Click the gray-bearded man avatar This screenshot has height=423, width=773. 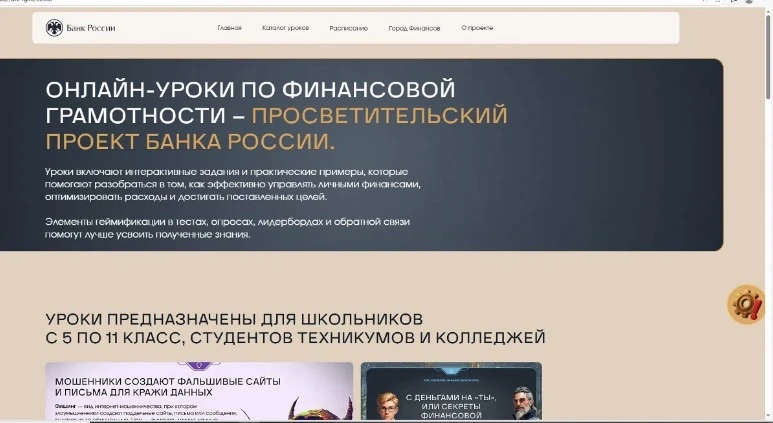523,403
